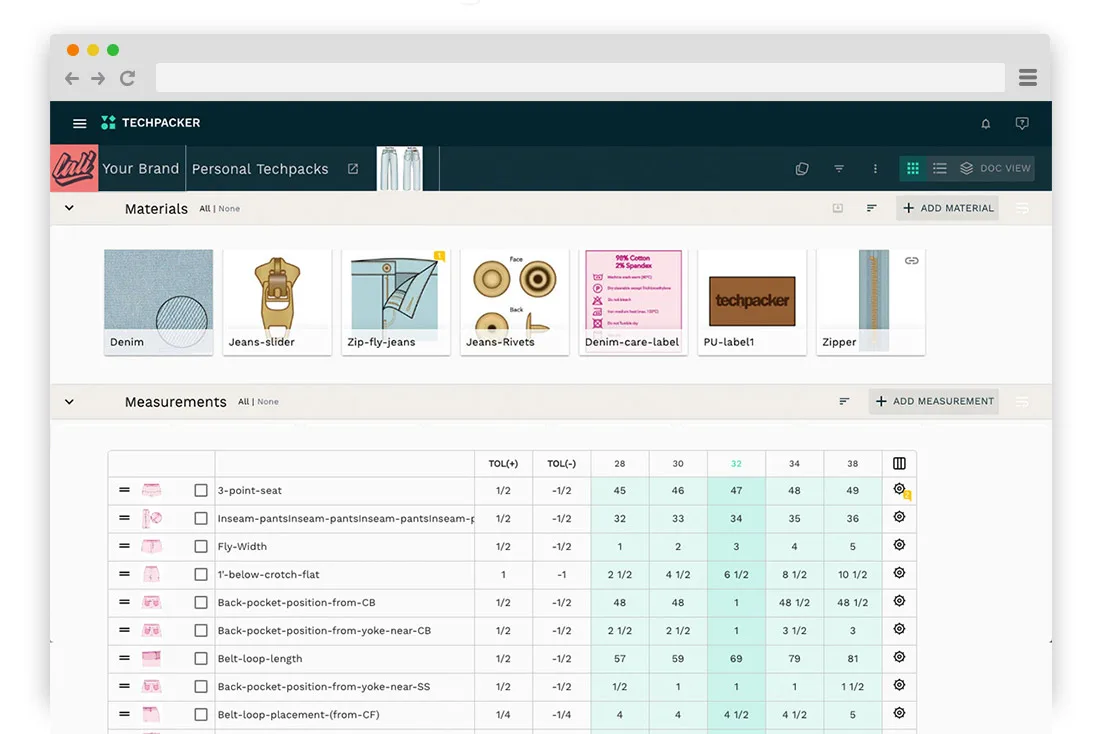This screenshot has width=1100, height=734.
Task: Open the three-dot more options menu
Action: pyautogui.click(x=875, y=169)
